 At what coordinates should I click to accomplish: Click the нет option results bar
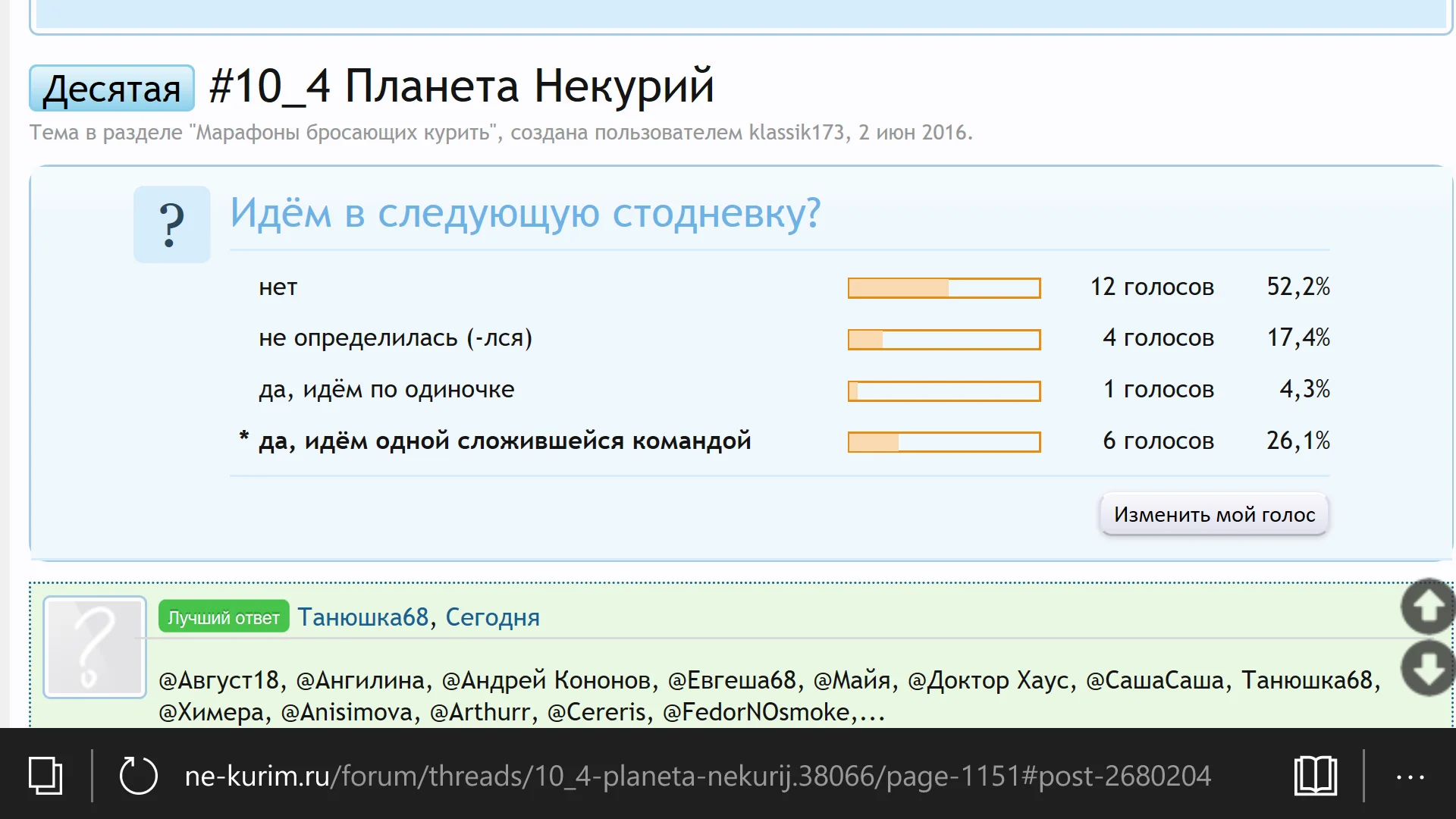pos(943,288)
